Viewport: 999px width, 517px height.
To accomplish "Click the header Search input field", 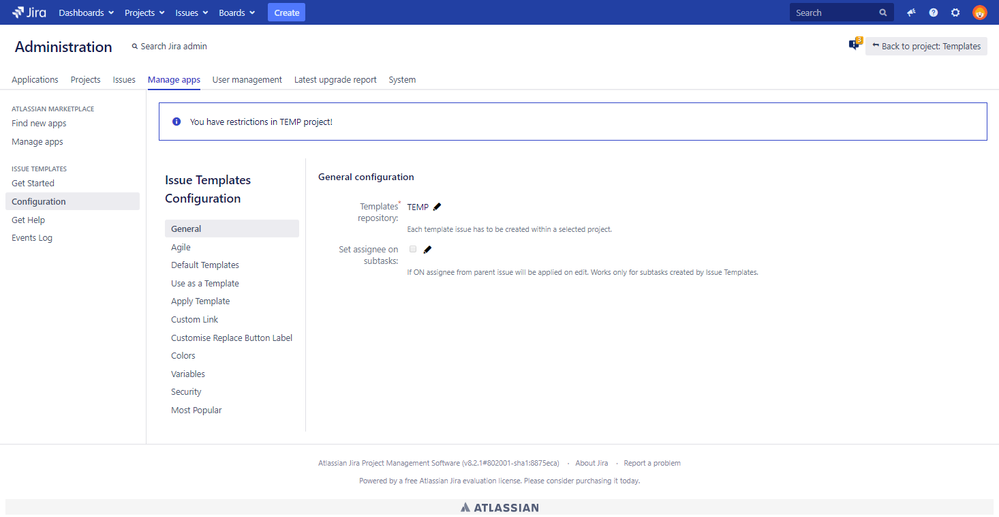I will click(x=842, y=13).
